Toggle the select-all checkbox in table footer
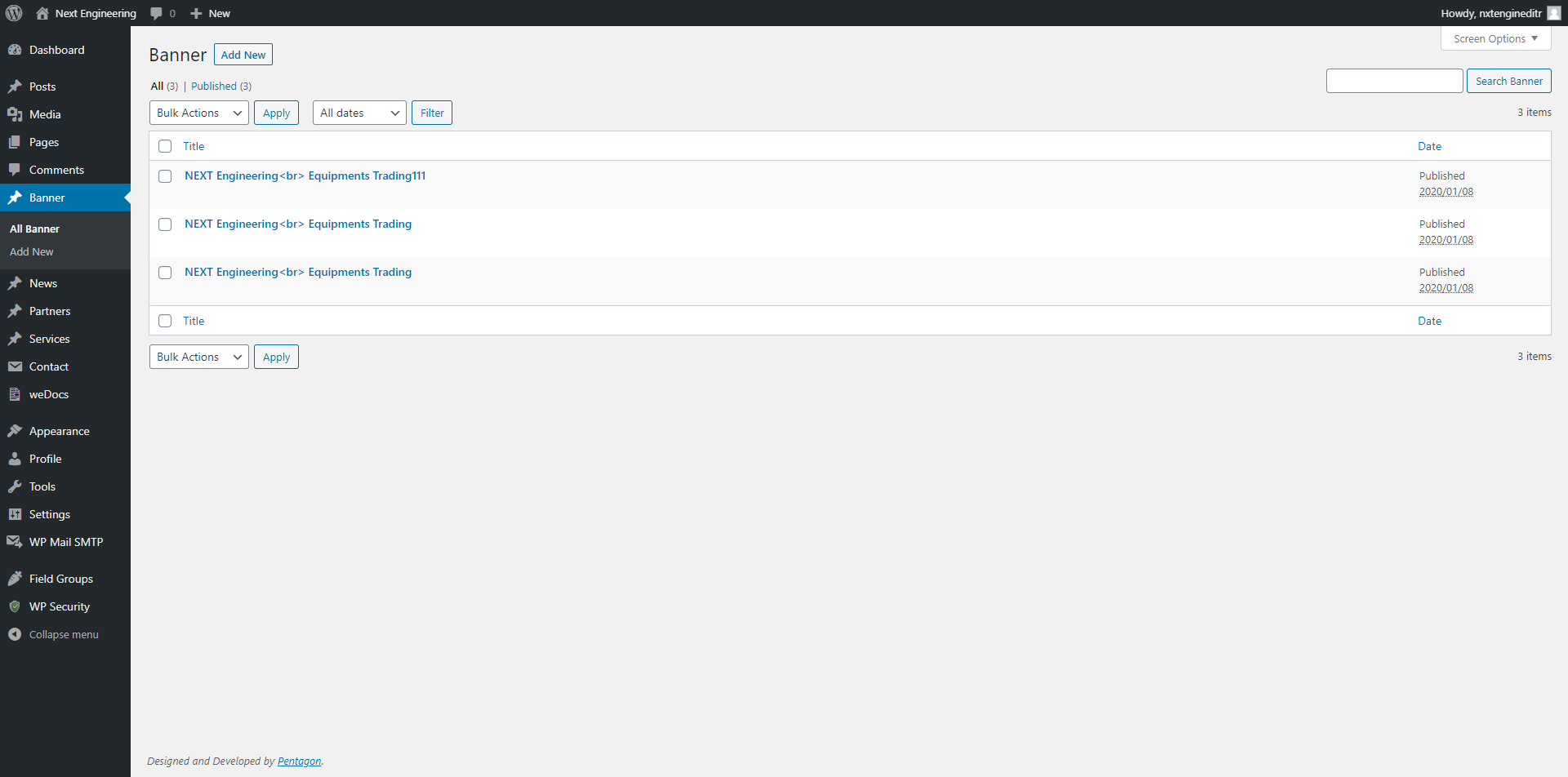 coord(165,321)
